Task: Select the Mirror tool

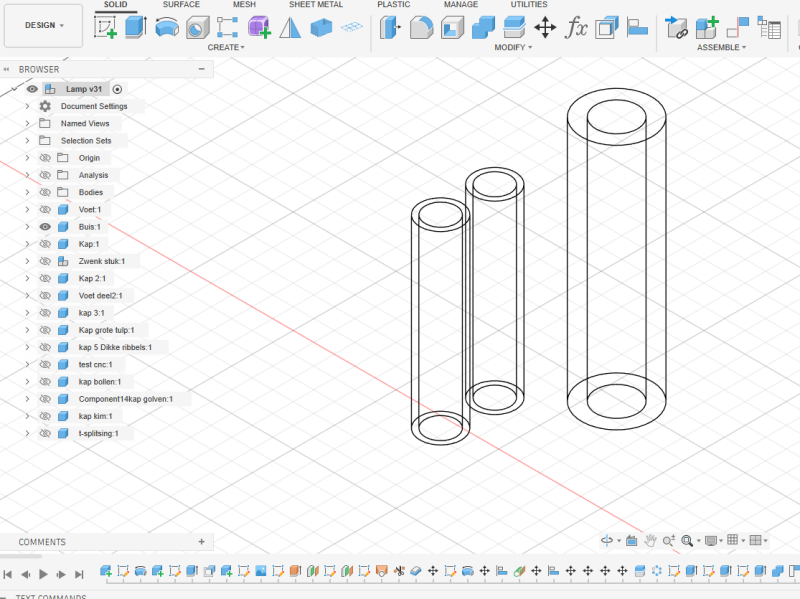Action: tap(290, 28)
